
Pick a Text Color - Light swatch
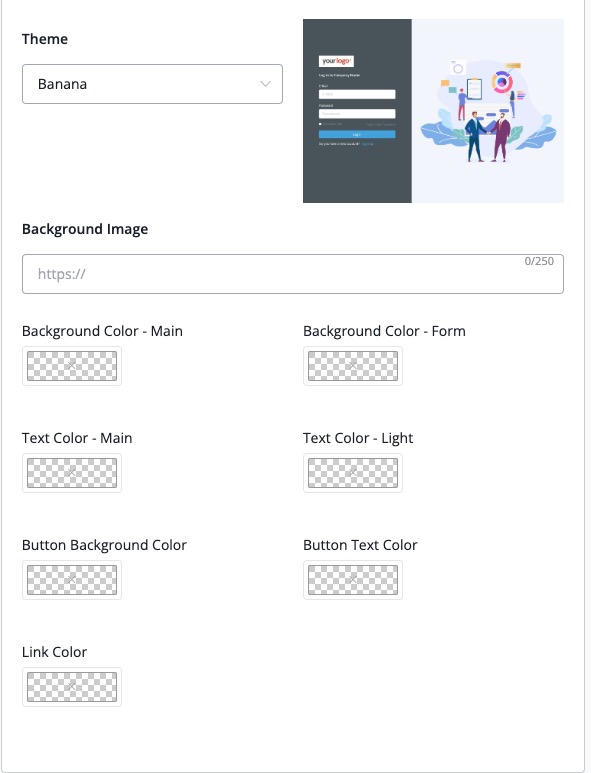tap(353, 473)
